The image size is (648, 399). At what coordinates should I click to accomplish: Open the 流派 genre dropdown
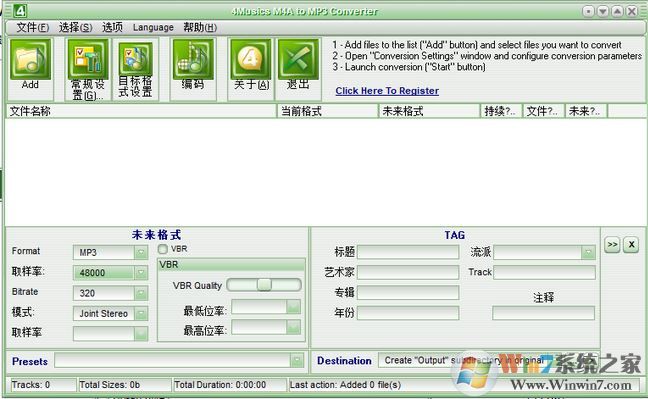pyautogui.click(x=588, y=252)
